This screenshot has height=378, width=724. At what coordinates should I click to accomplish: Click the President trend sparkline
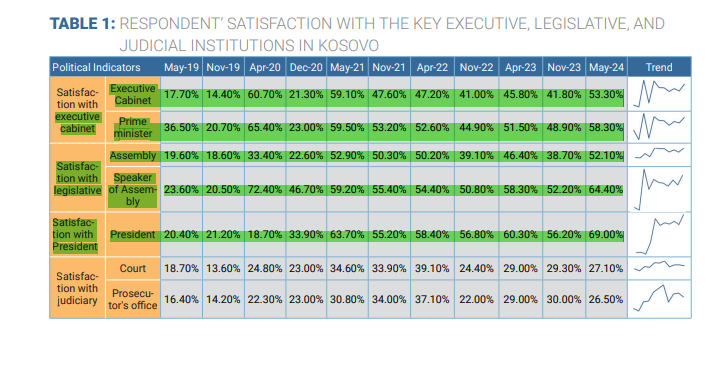(660, 234)
